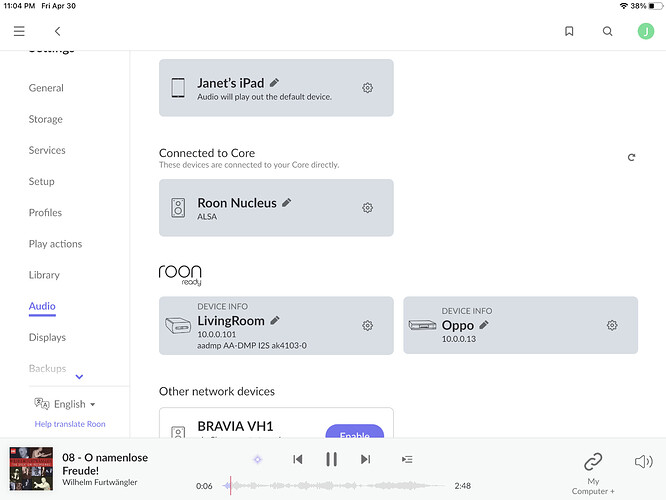666x500 pixels.
Task: Rename Janet's iPad with pencil icon
Action: pos(274,83)
